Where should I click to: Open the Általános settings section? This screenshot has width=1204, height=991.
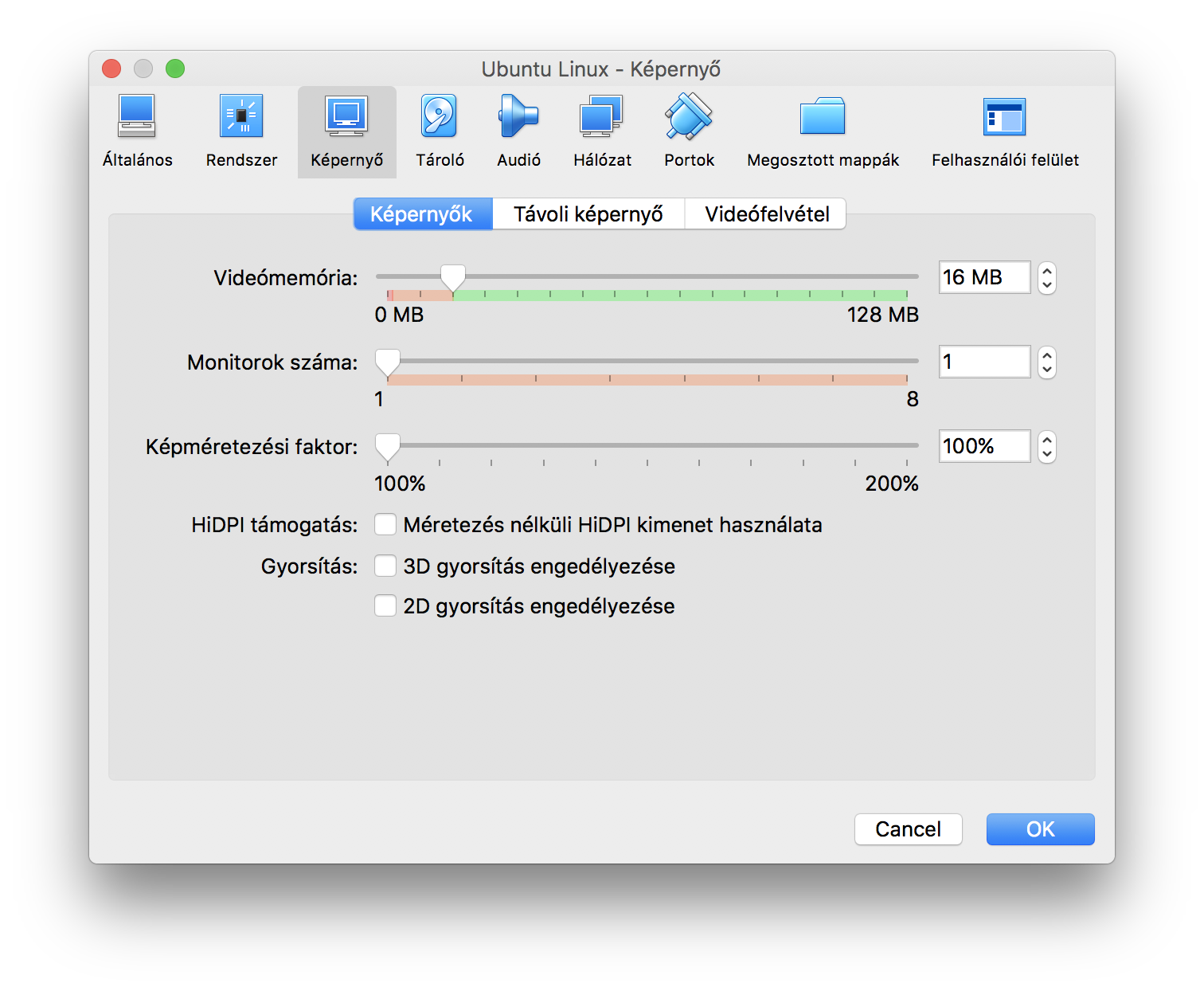tap(137, 131)
